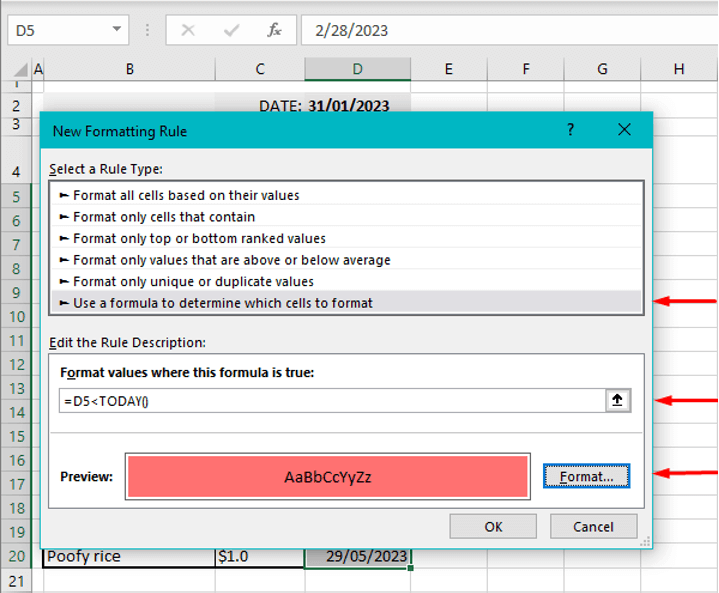The height and width of the screenshot is (593, 719).
Task: Open the Format... button
Action: point(586,477)
